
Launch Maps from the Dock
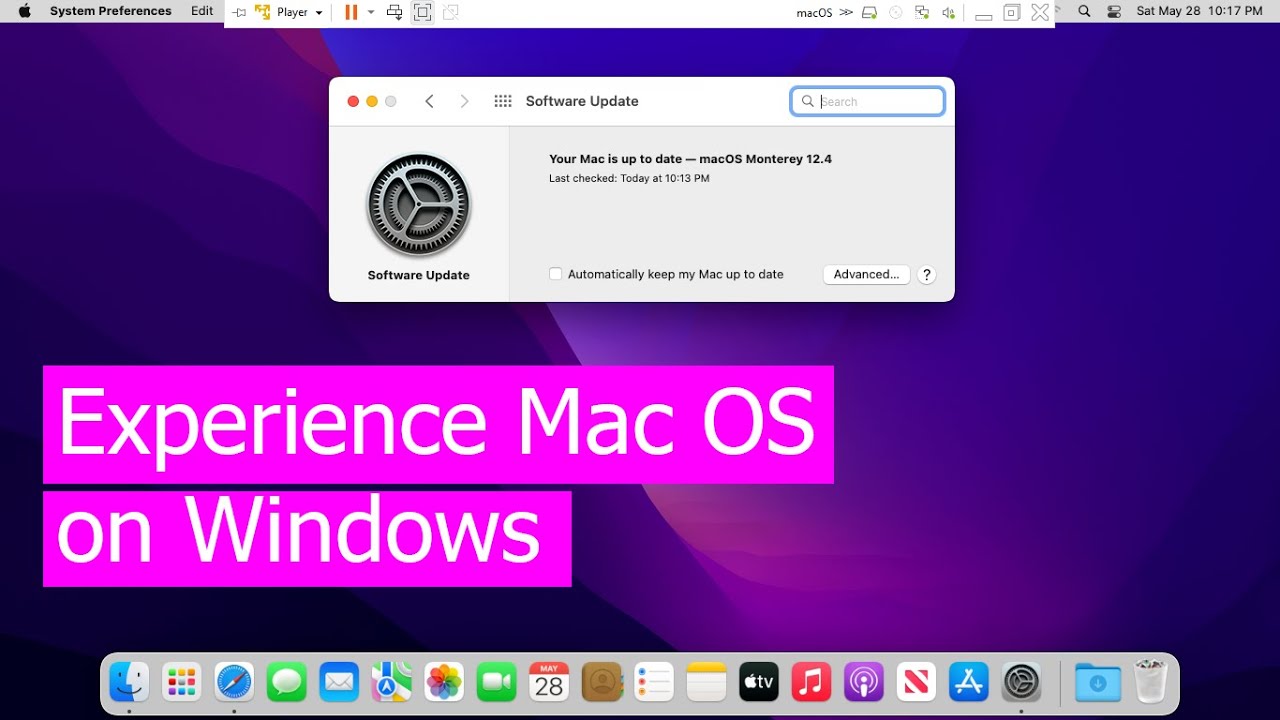(x=392, y=682)
